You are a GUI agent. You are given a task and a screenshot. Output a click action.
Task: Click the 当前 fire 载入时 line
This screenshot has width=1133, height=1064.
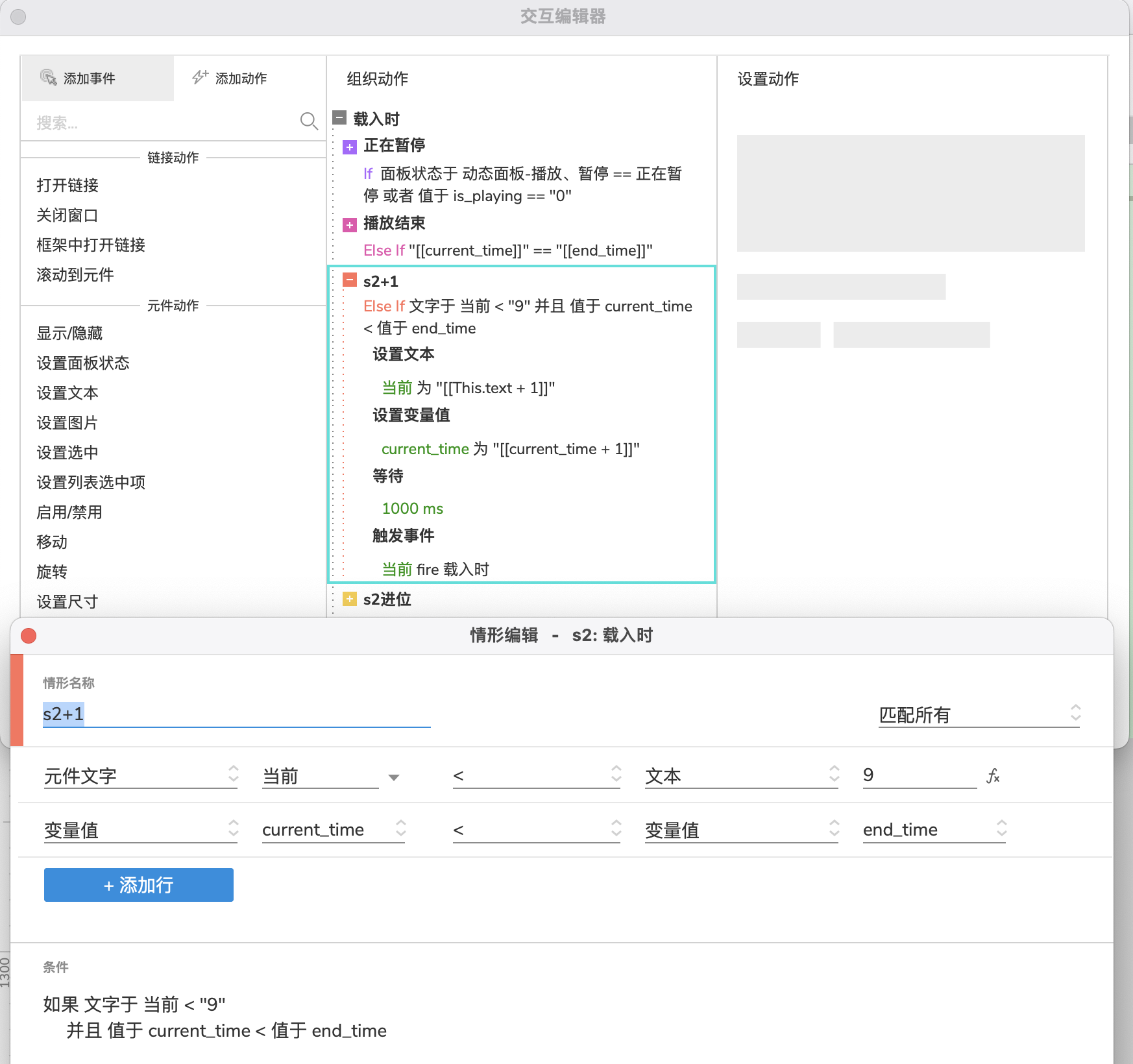pyautogui.click(x=435, y=569)
